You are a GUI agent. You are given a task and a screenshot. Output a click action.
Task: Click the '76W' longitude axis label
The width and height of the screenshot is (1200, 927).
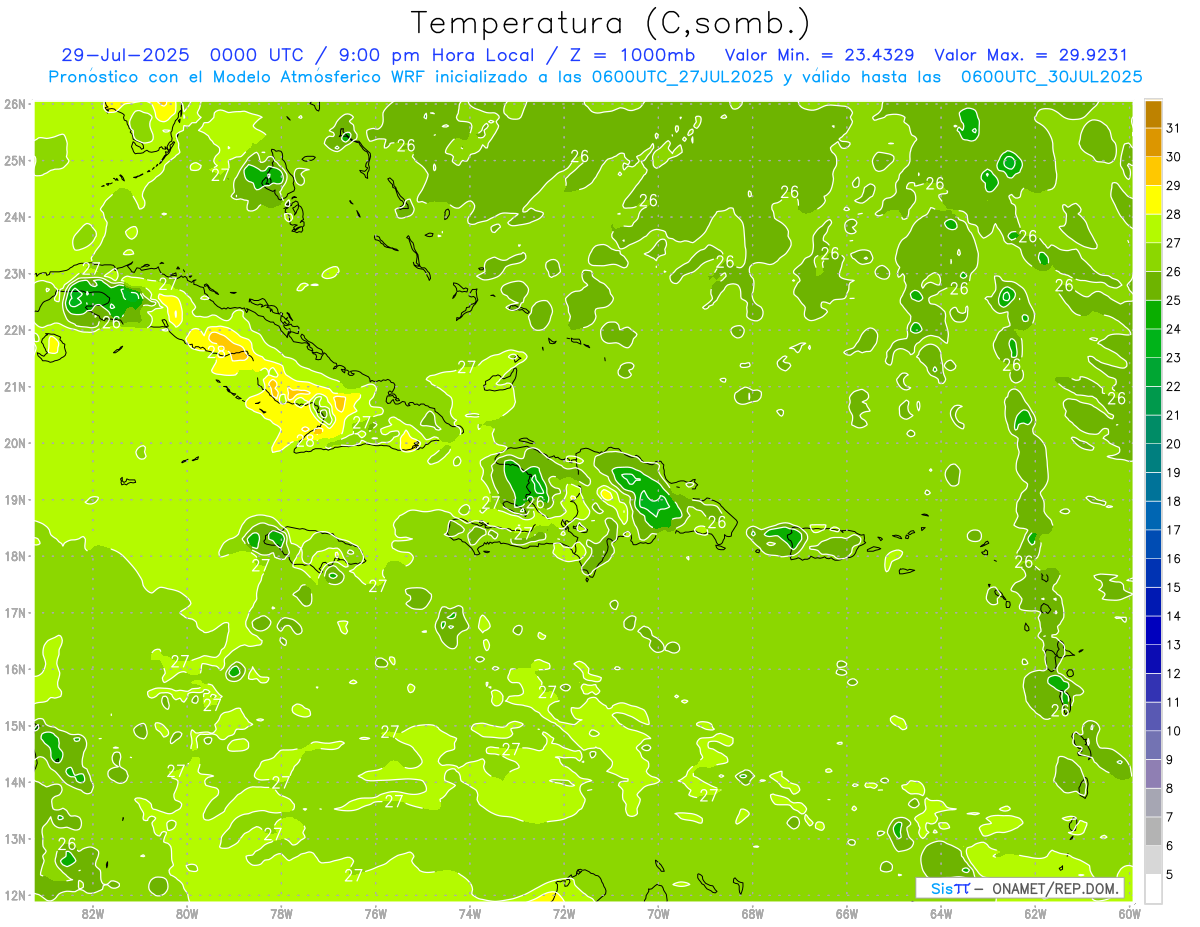[376, 913]
